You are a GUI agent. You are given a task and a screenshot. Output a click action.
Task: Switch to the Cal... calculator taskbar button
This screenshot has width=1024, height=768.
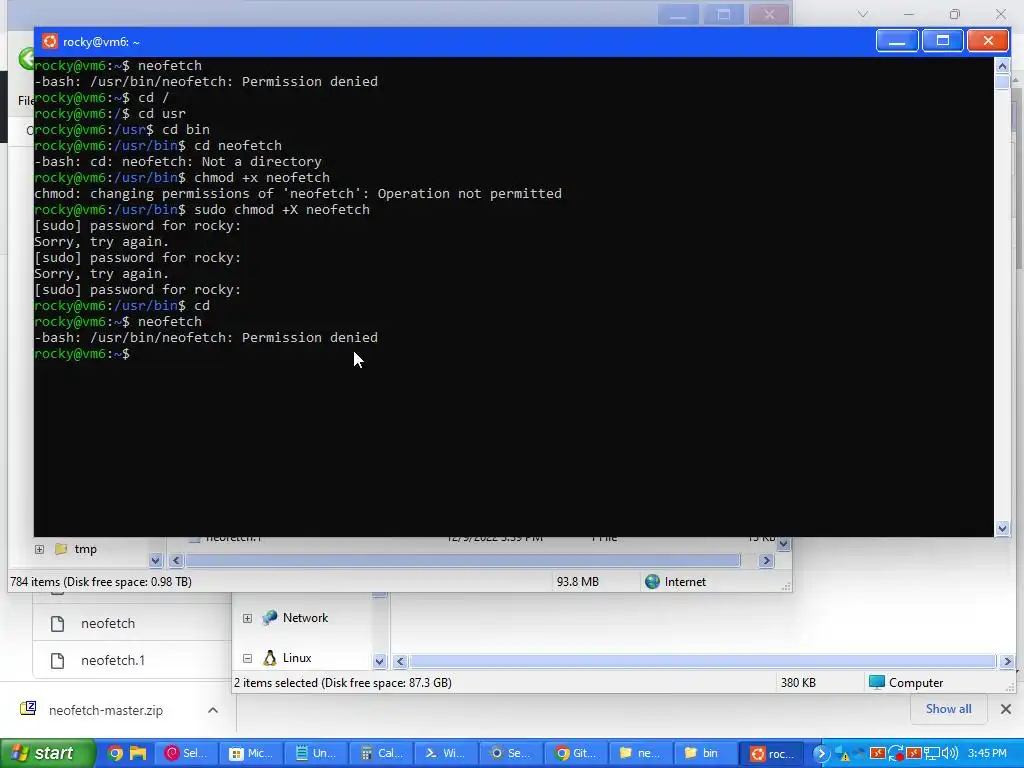(381, 753)
